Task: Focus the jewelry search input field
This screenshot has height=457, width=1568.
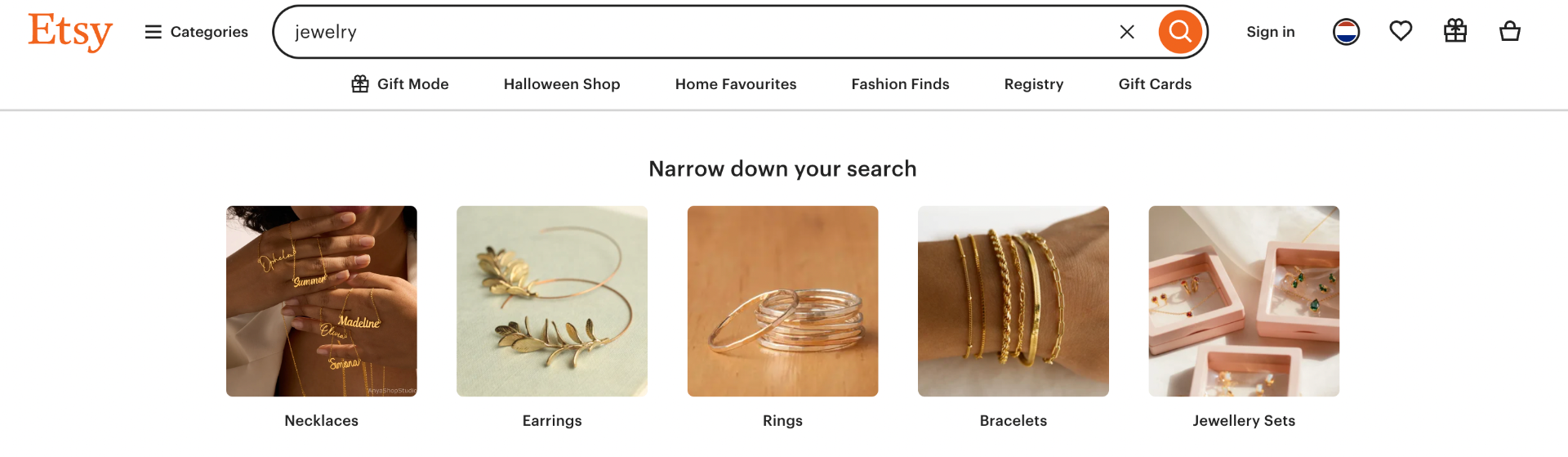Action: [x=702, y=32]
